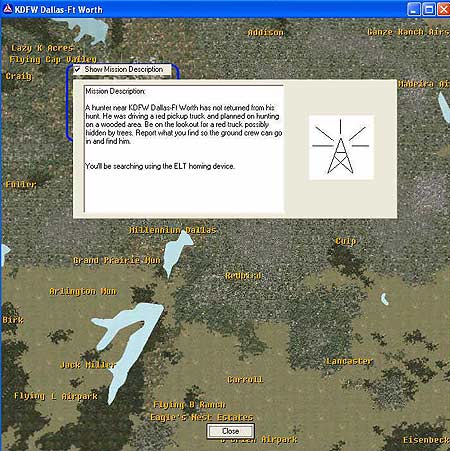
Task: Click the Lazy K Acres label
Action: click(42, 48)
